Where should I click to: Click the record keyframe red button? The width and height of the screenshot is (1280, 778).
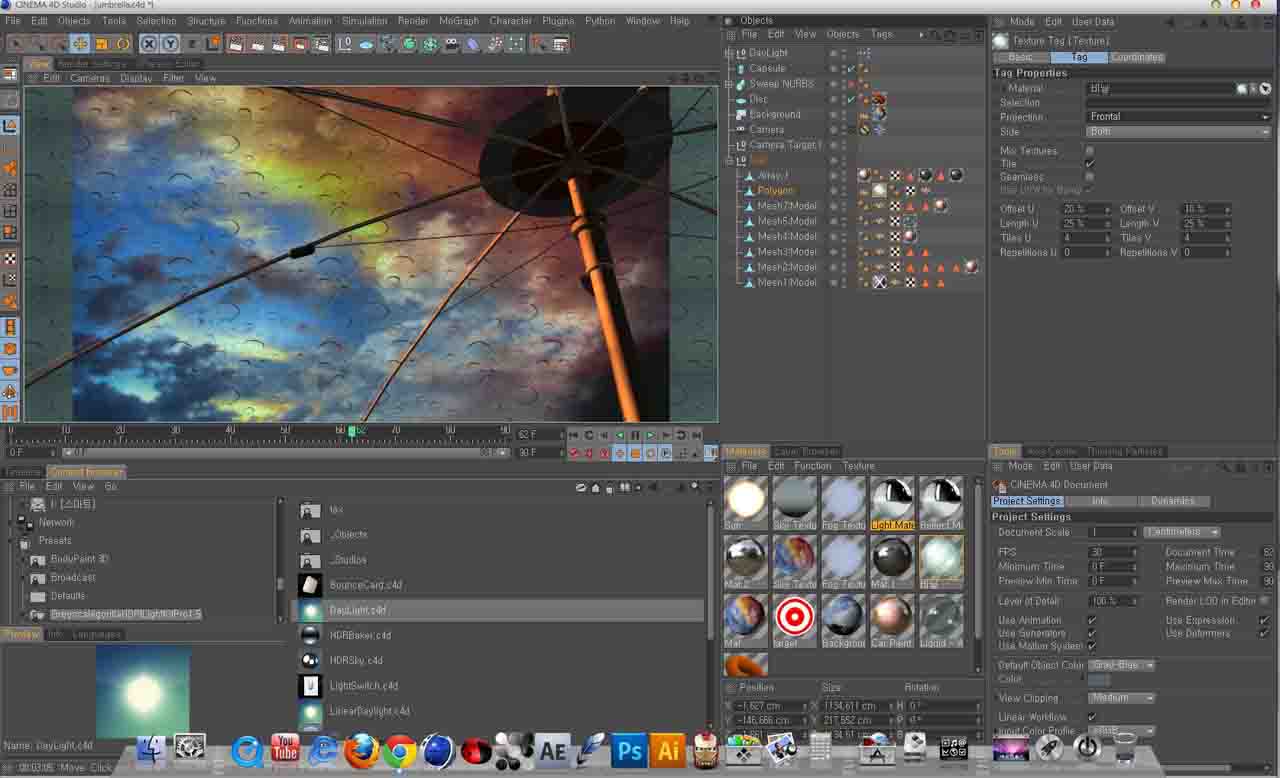coord(574,453)
